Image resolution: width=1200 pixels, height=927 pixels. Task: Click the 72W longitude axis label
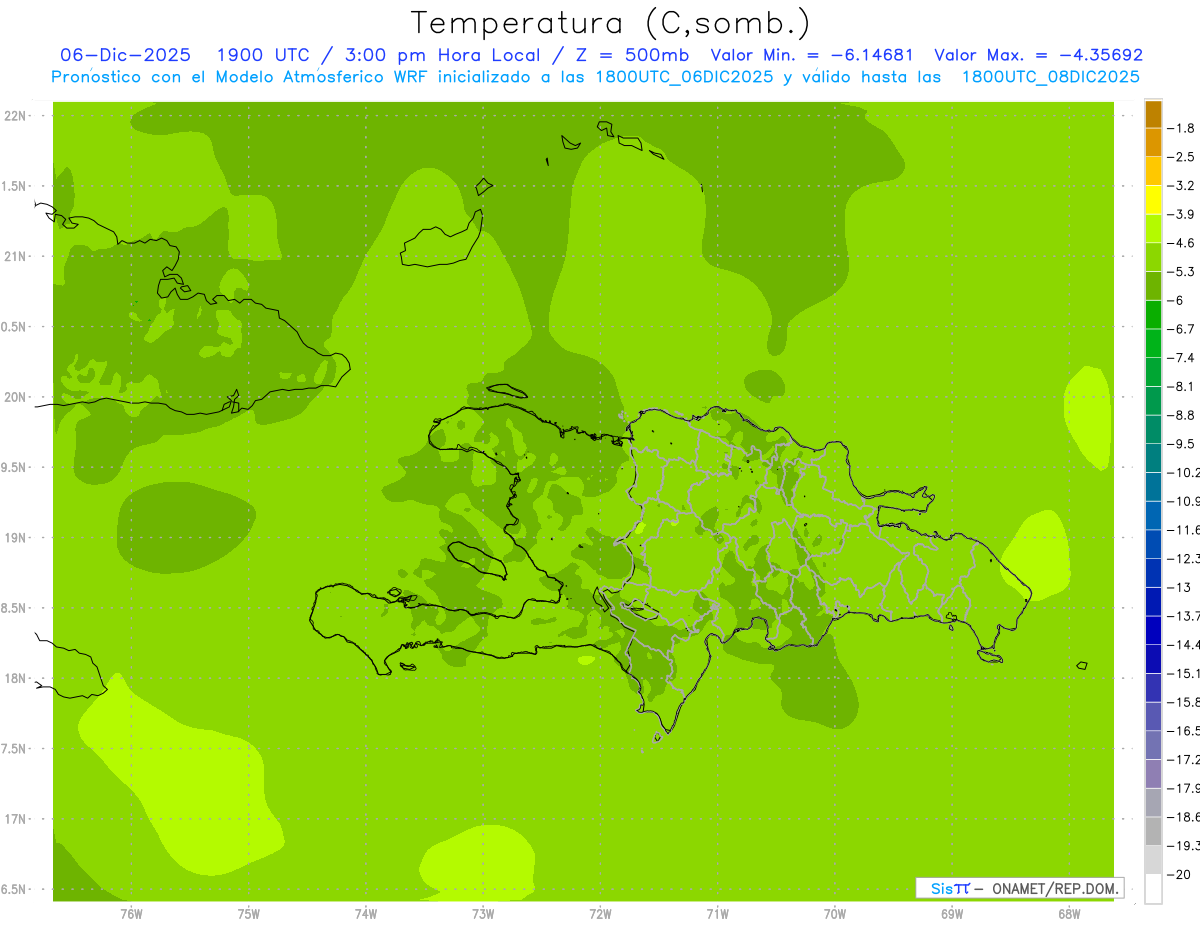coord(600,914)
